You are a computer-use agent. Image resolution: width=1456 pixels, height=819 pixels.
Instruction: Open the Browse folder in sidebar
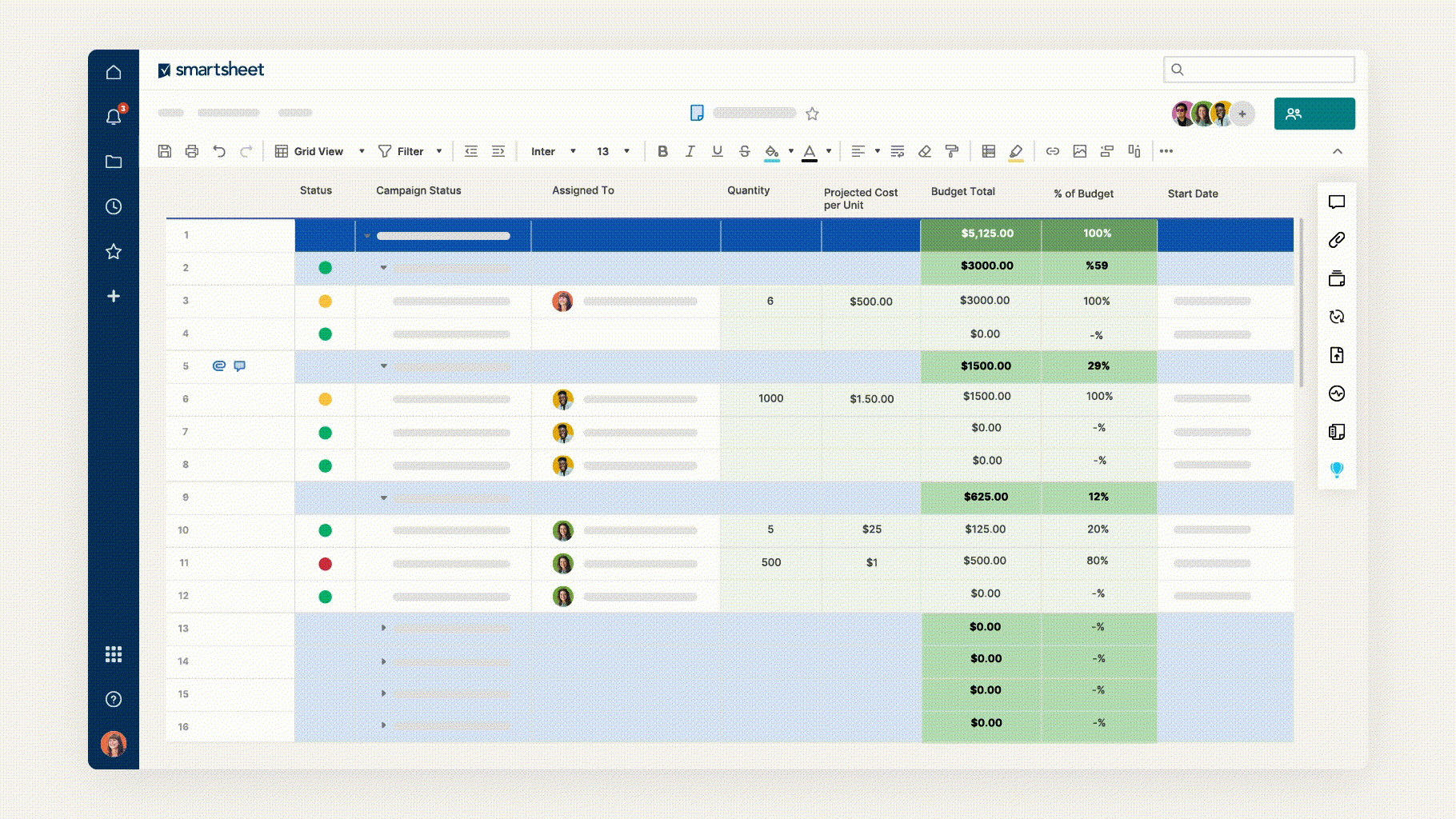pyautogui.click(x=114, y=162)
